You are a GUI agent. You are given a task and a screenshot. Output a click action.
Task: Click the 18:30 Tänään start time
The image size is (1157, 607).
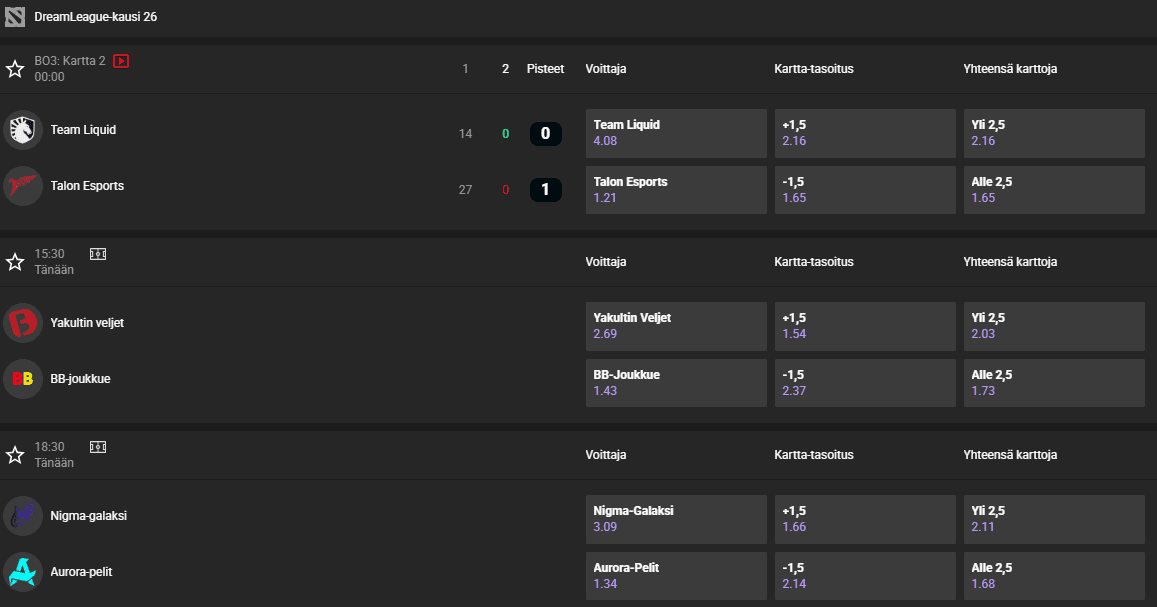click(x=54, y=455)
